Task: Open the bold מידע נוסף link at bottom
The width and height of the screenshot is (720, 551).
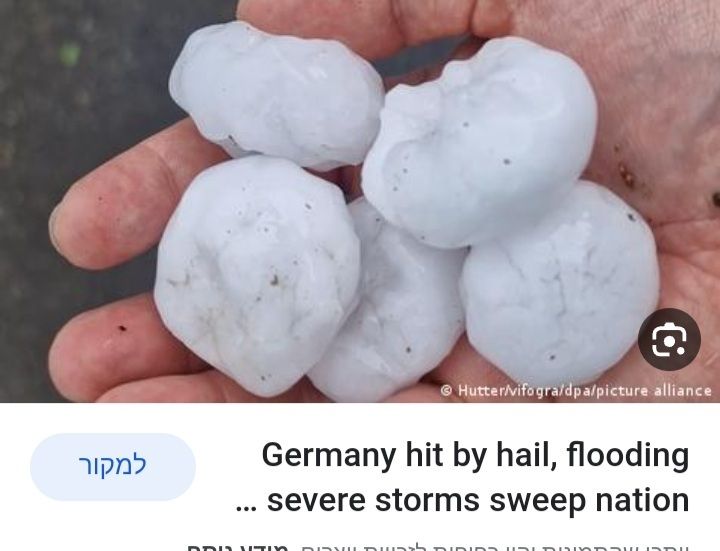Action: pyautogui.click(x=237, y=548)
